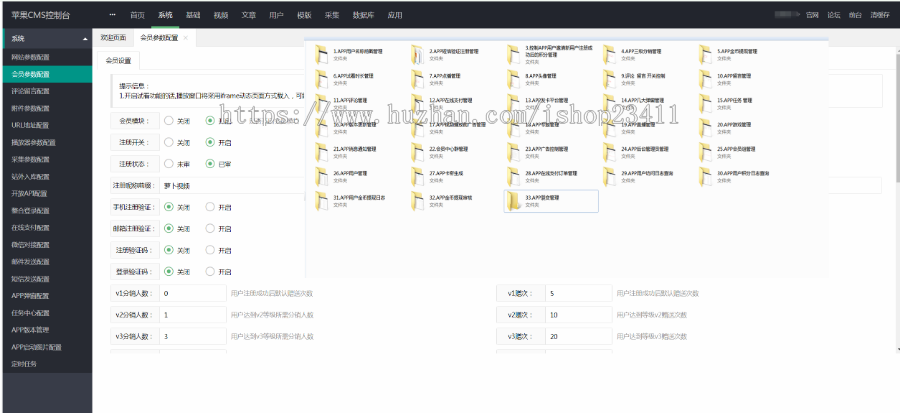
Task: Open folder numbered 1
Action: coord(348,54)
